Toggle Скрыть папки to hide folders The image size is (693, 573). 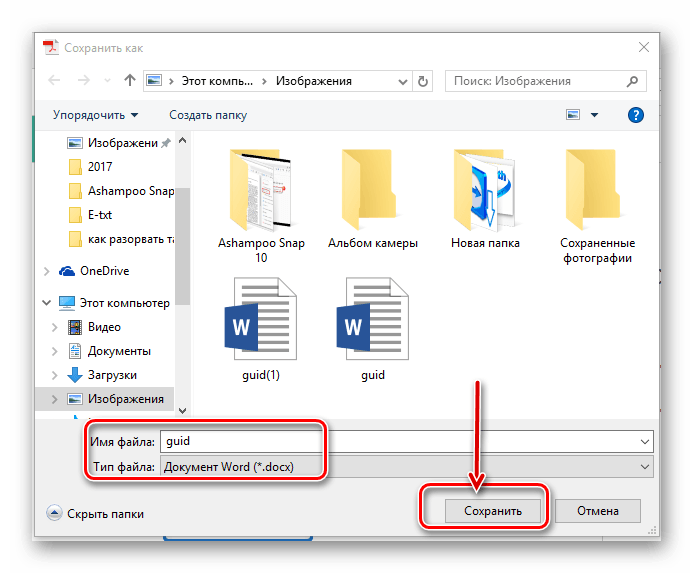(95, 514)
